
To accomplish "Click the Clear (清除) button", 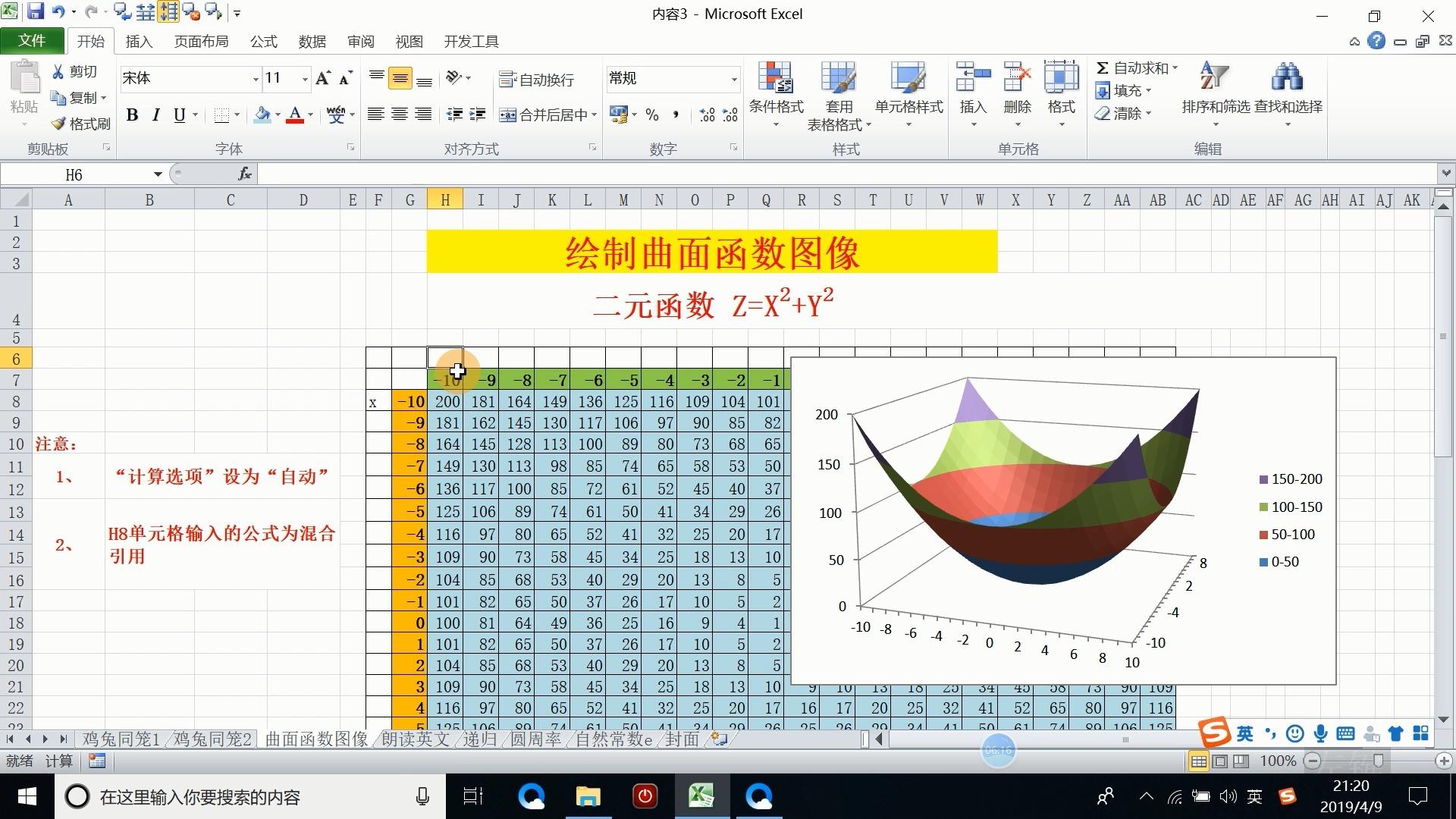I will coord(1124,114).
